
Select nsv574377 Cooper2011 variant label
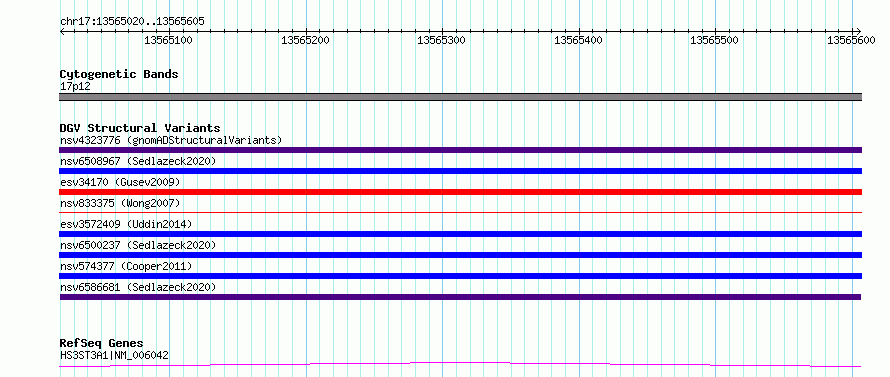tap(126, 266)
